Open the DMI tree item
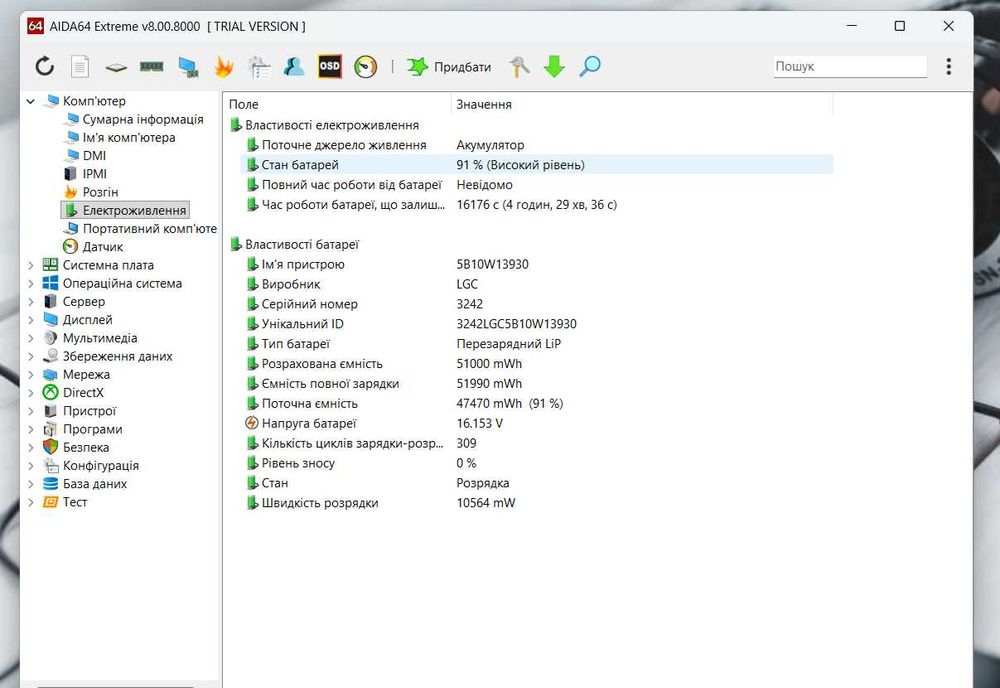This screenshot has width=1000, height=688. 85,156
